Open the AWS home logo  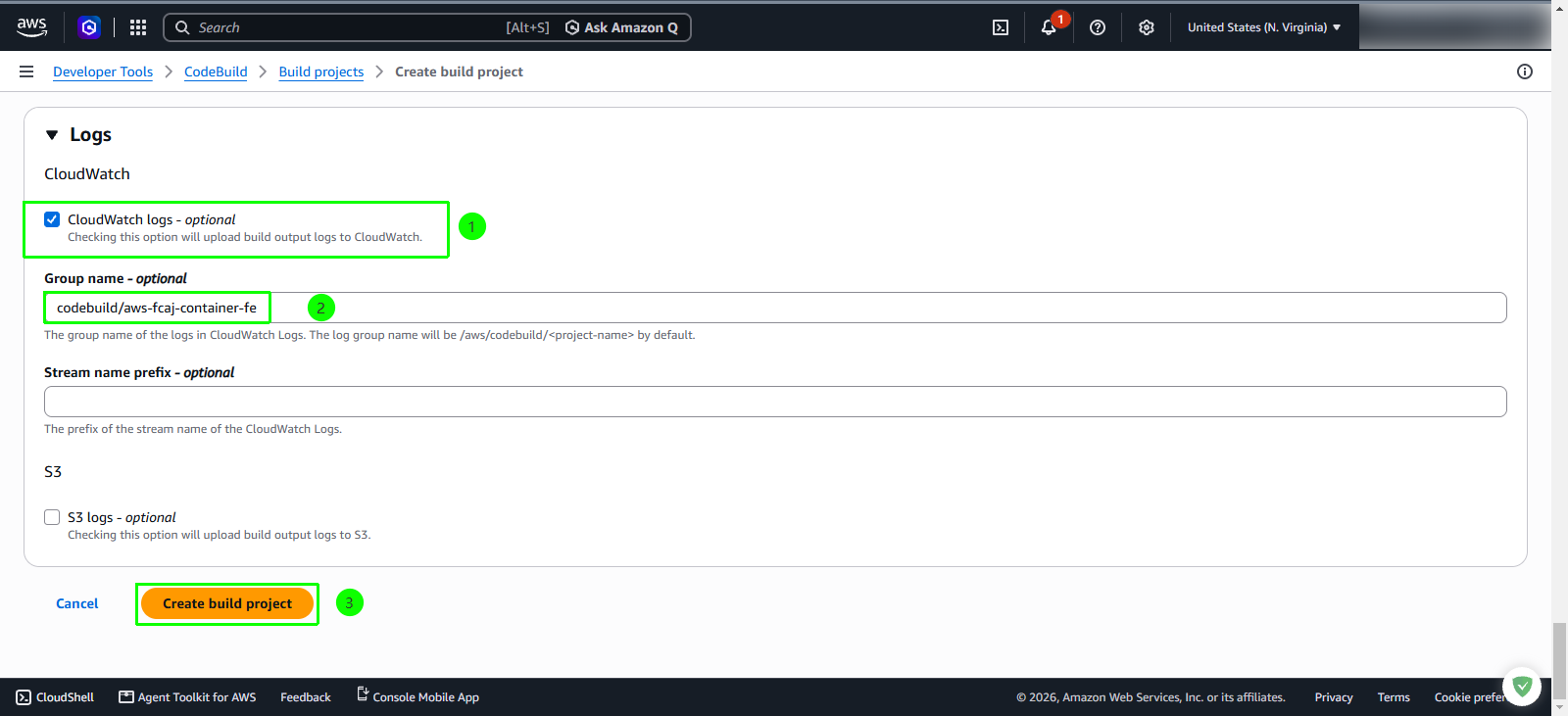tap(31, 27)
